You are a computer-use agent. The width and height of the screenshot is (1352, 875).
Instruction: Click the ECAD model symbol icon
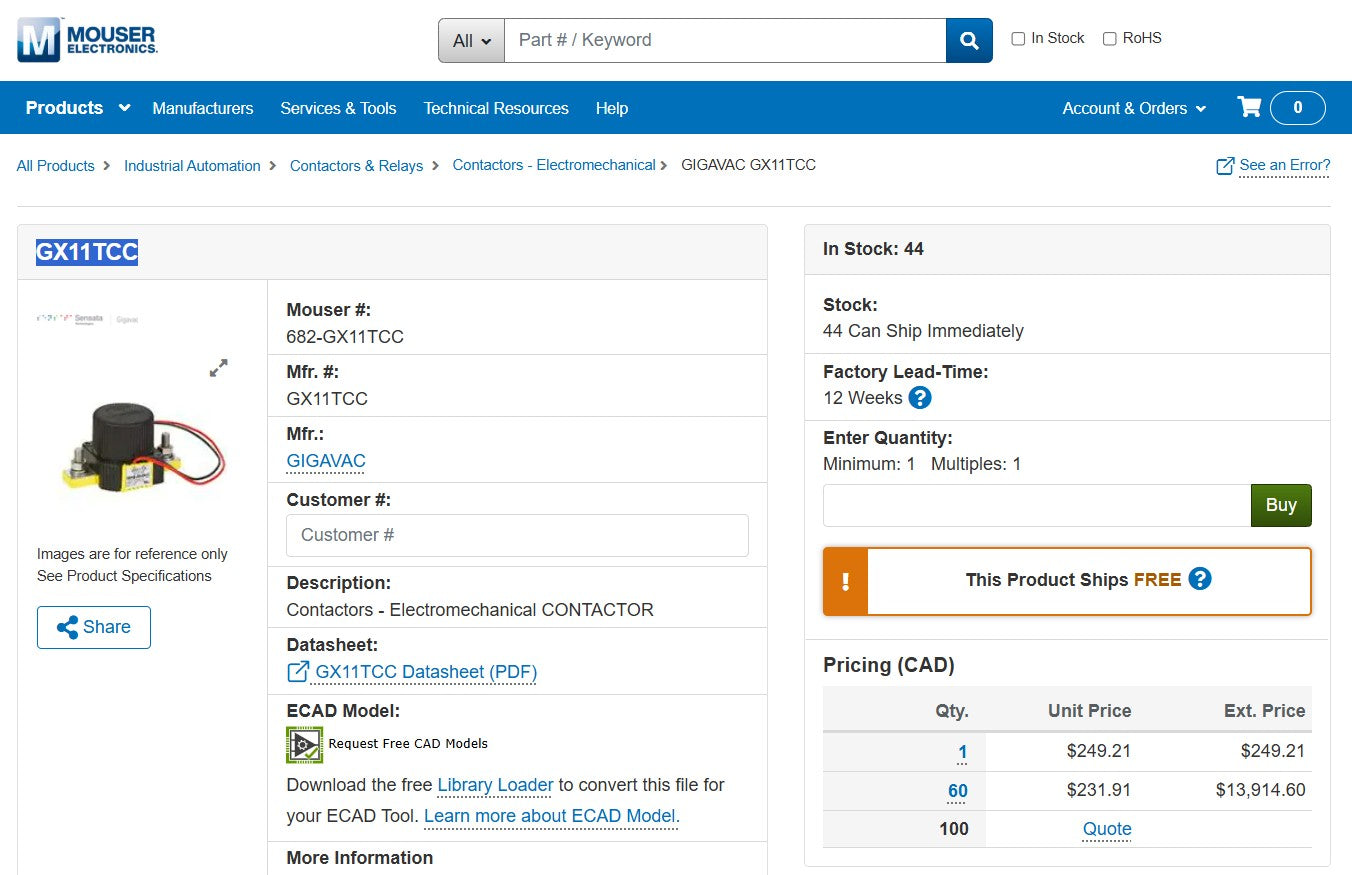click(x=305, y=744)
